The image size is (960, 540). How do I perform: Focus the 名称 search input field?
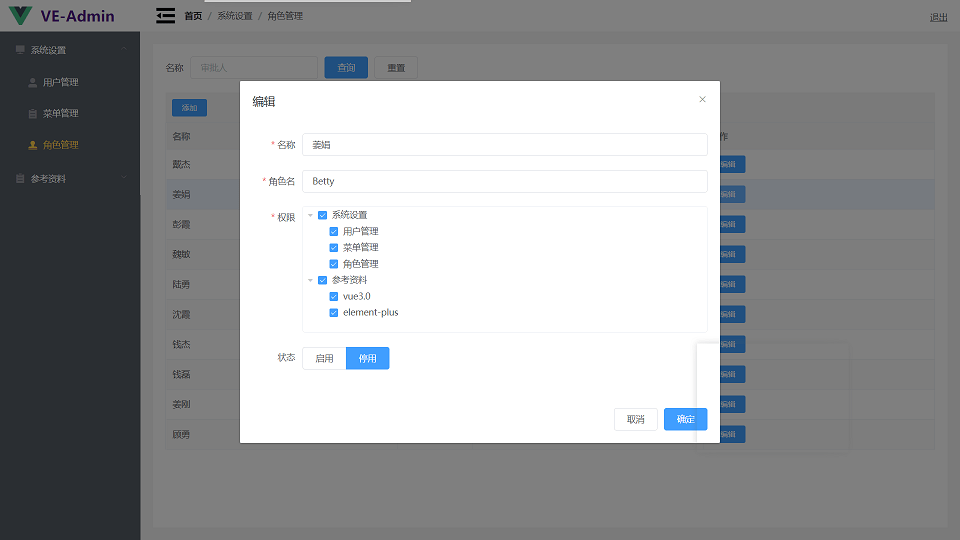coord(253,67)
